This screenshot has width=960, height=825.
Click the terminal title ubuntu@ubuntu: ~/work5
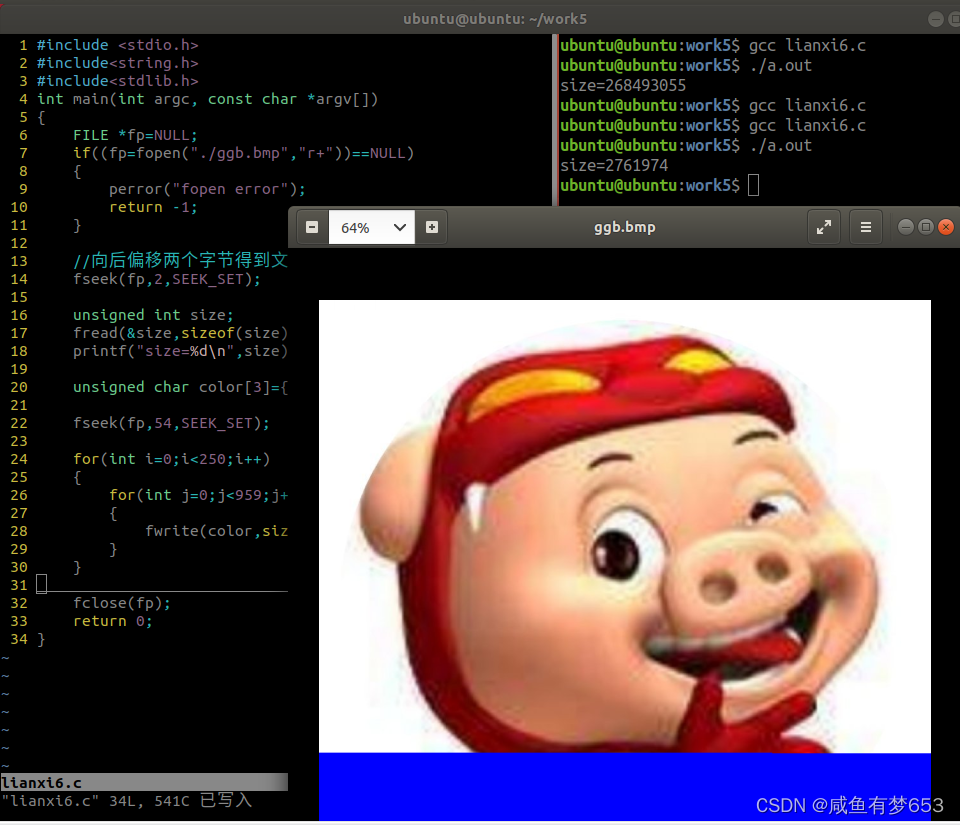point(495,19)
